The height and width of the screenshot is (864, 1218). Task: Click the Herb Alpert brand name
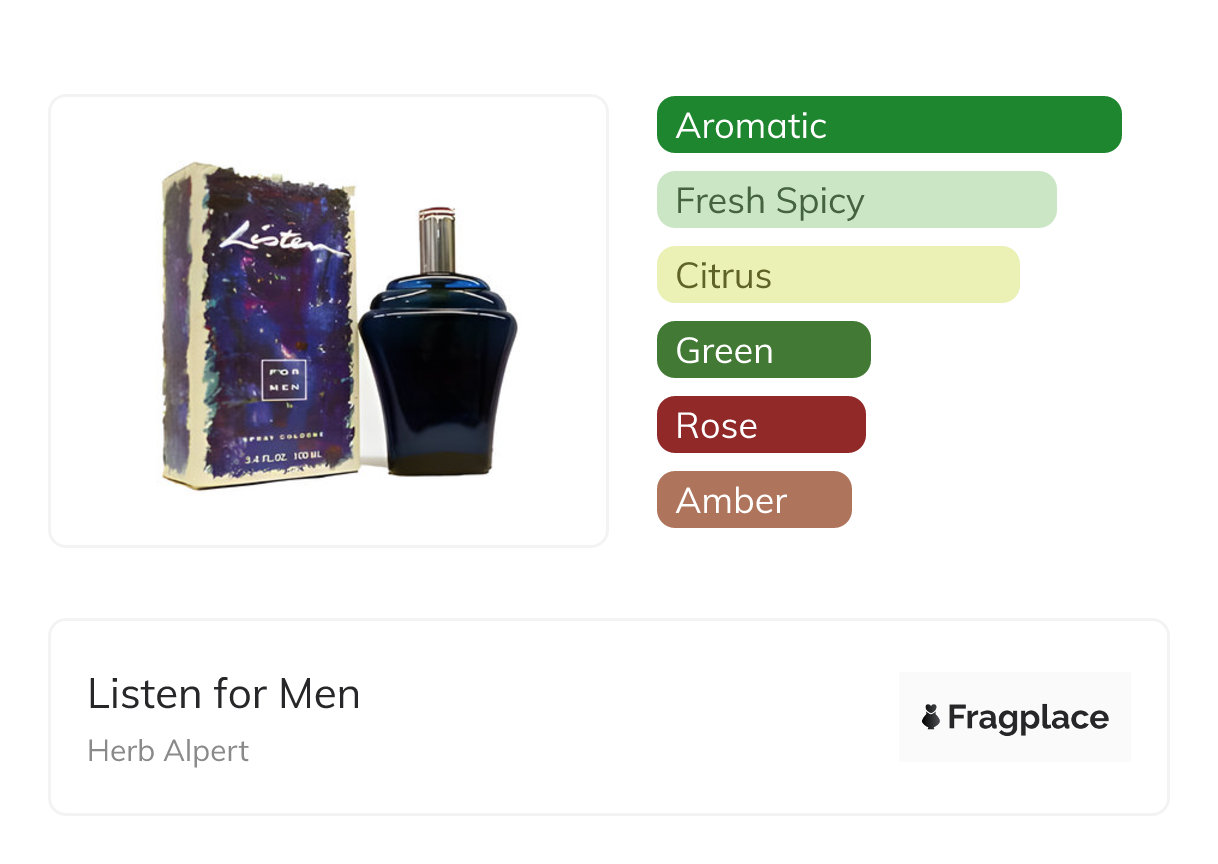pyautogui.click(x=168, y=751)
